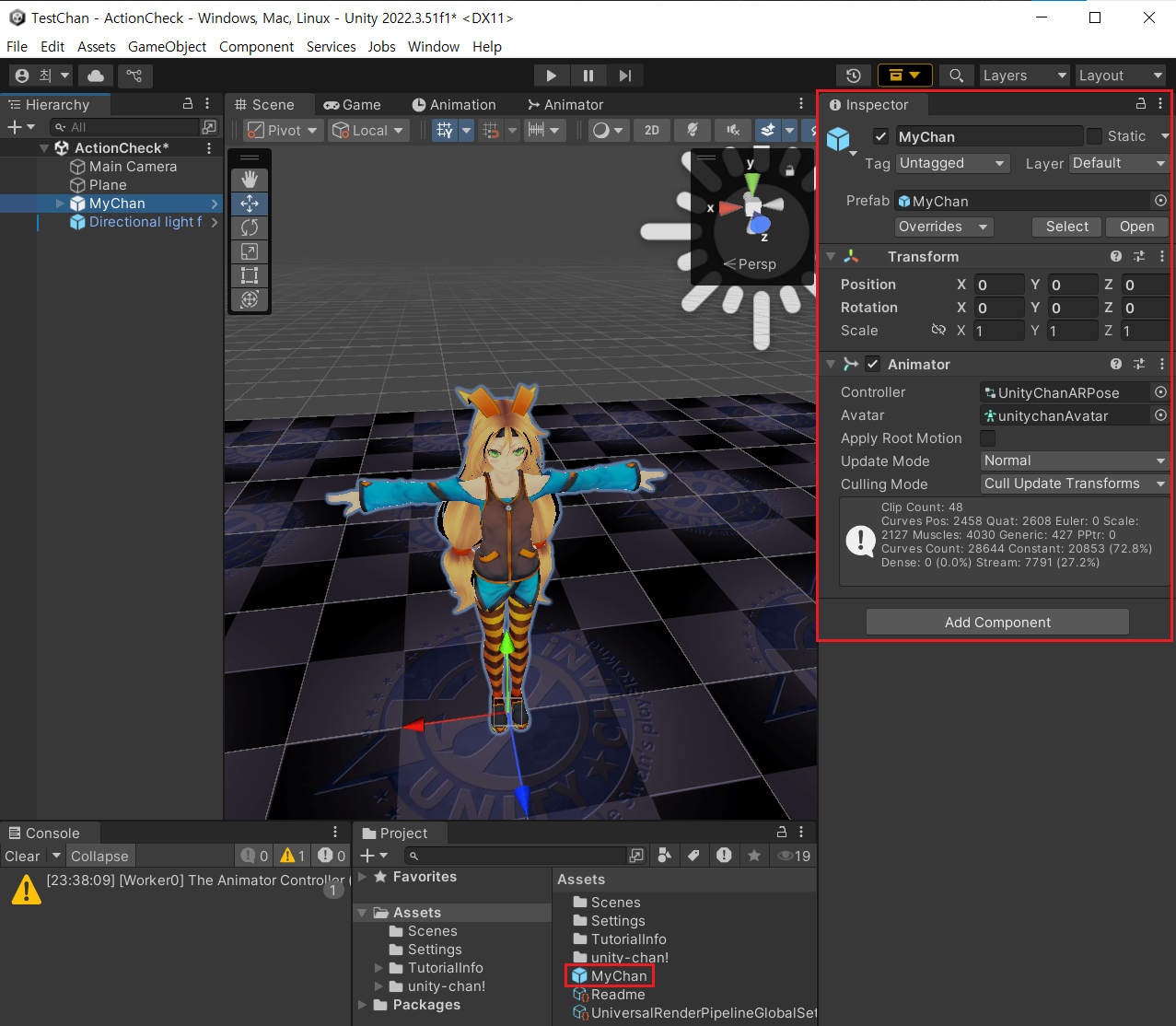The width and height of the screenshot is (1176, 1026).
Task: Toggle grid visibility in Scene
Action: (445, 131)
